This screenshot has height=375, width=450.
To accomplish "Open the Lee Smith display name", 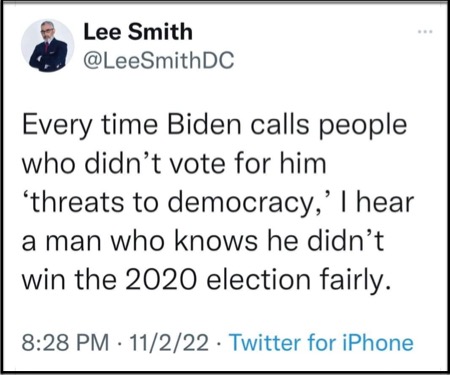I will 138,32.
